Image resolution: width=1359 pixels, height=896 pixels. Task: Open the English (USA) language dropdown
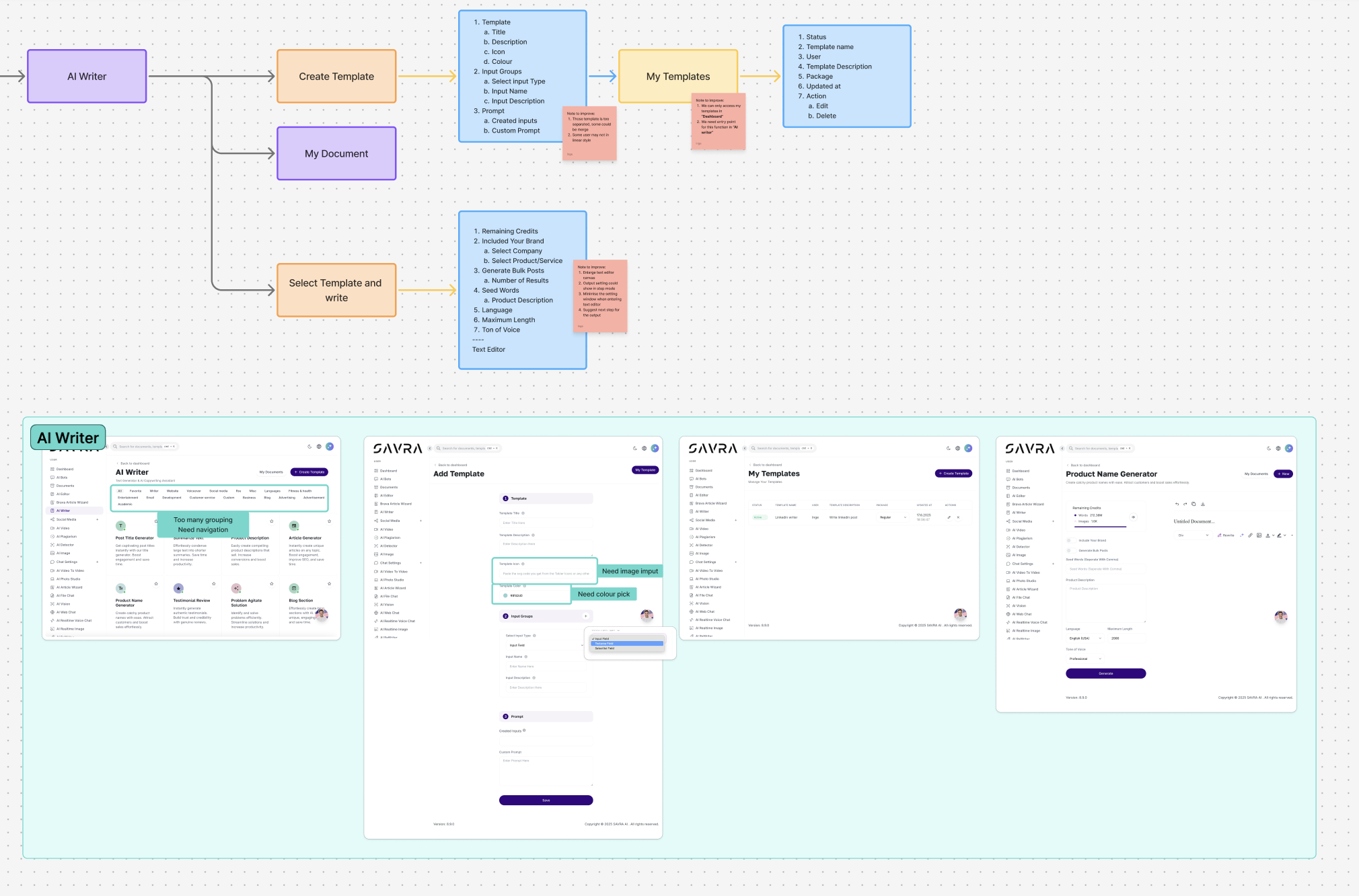pos(1085,638)
